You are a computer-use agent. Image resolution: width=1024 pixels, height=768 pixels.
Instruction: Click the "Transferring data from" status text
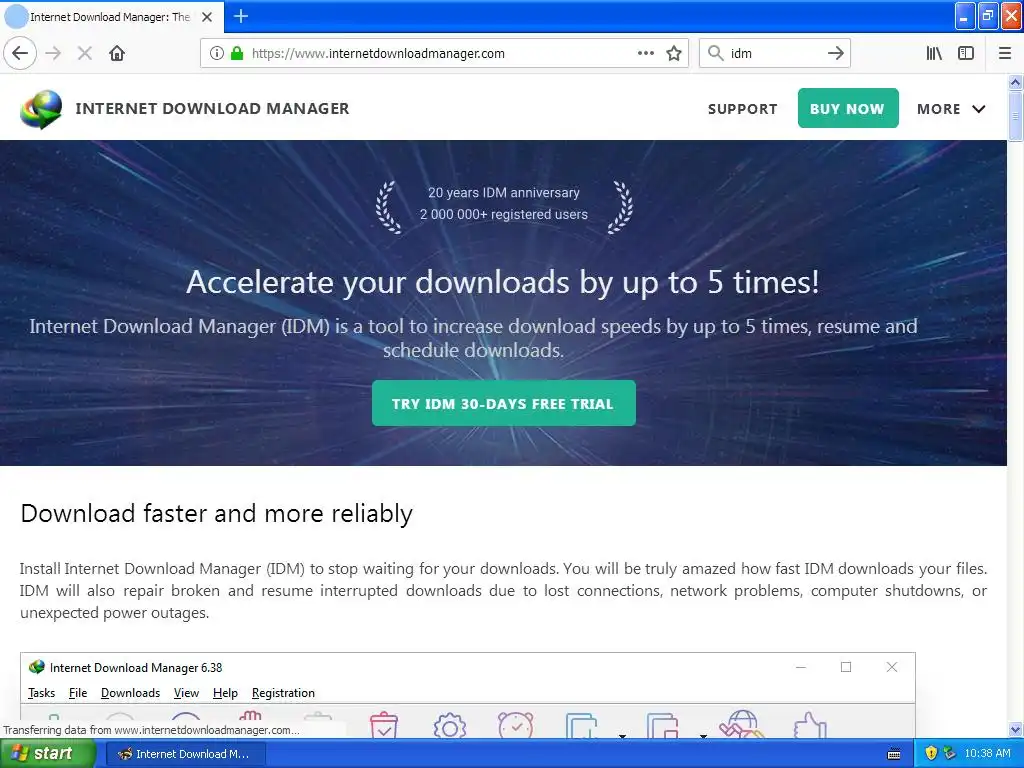[152, 730]
